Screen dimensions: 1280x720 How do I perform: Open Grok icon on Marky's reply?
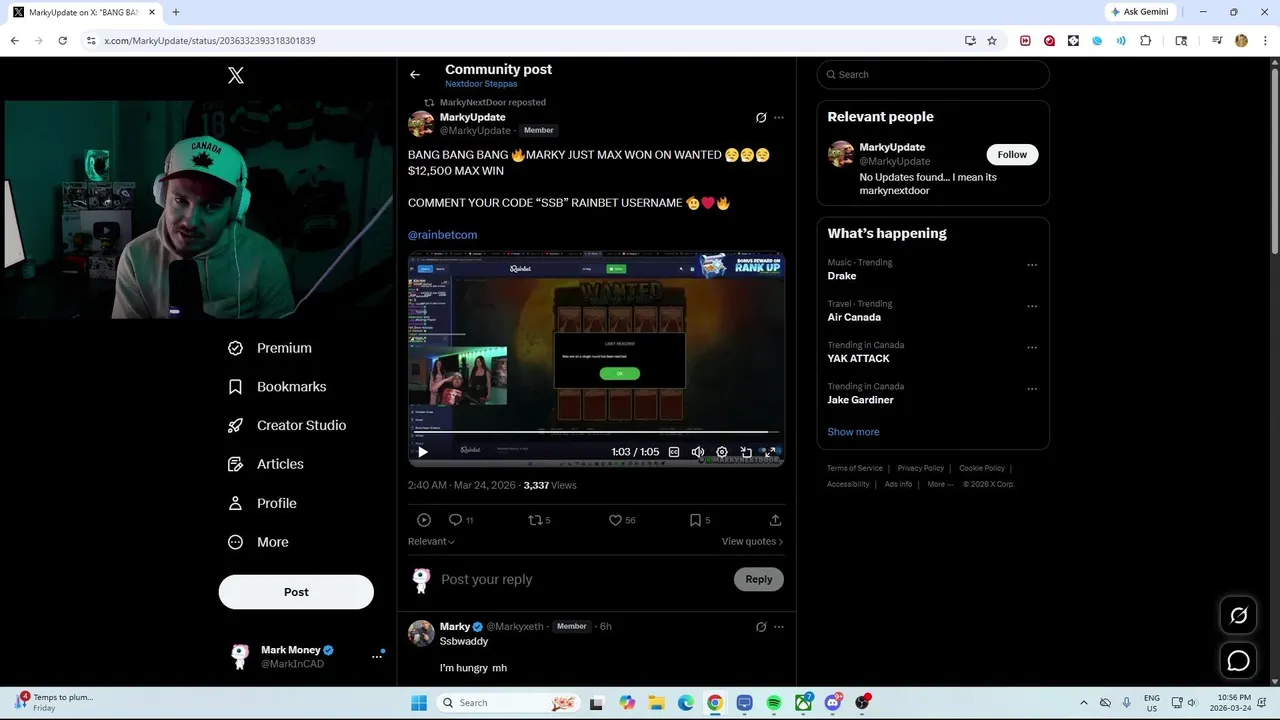(x=761, y=627)
